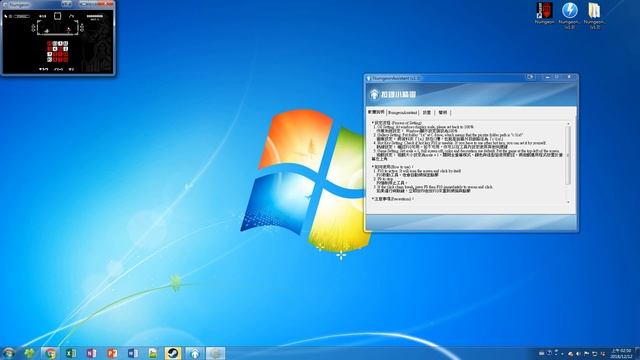The height and width of the screenshot is (360, 640).
Task: Open the green picture app taskbar icon
Action: [153, 353]
